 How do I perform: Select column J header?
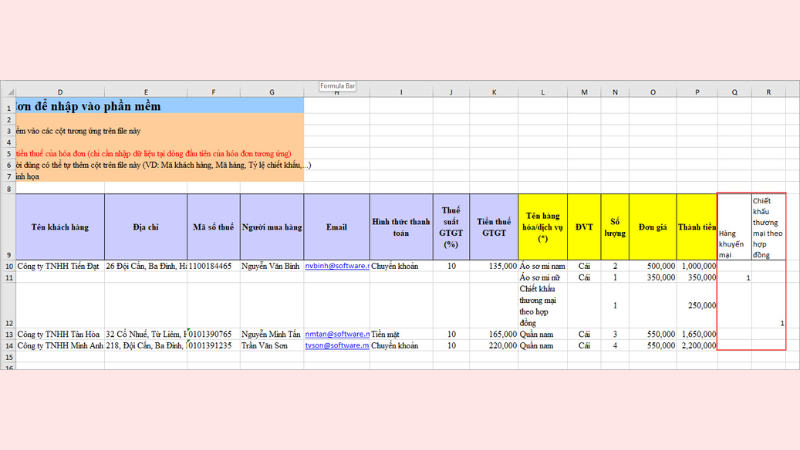451,92
